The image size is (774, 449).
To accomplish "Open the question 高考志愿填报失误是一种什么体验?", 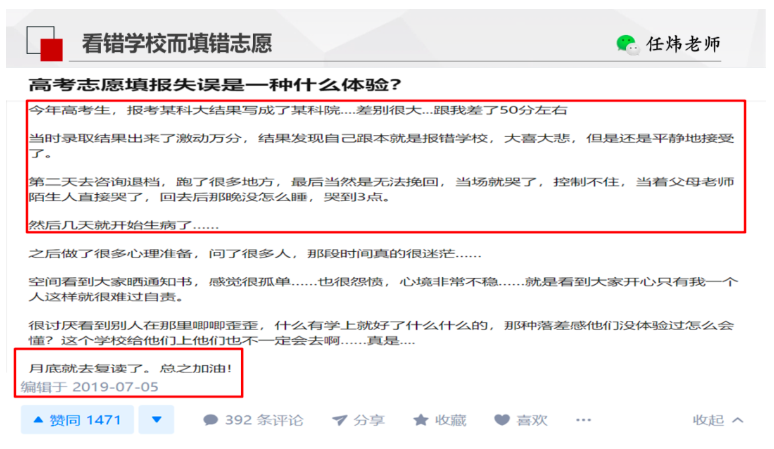I will point(215,85).
